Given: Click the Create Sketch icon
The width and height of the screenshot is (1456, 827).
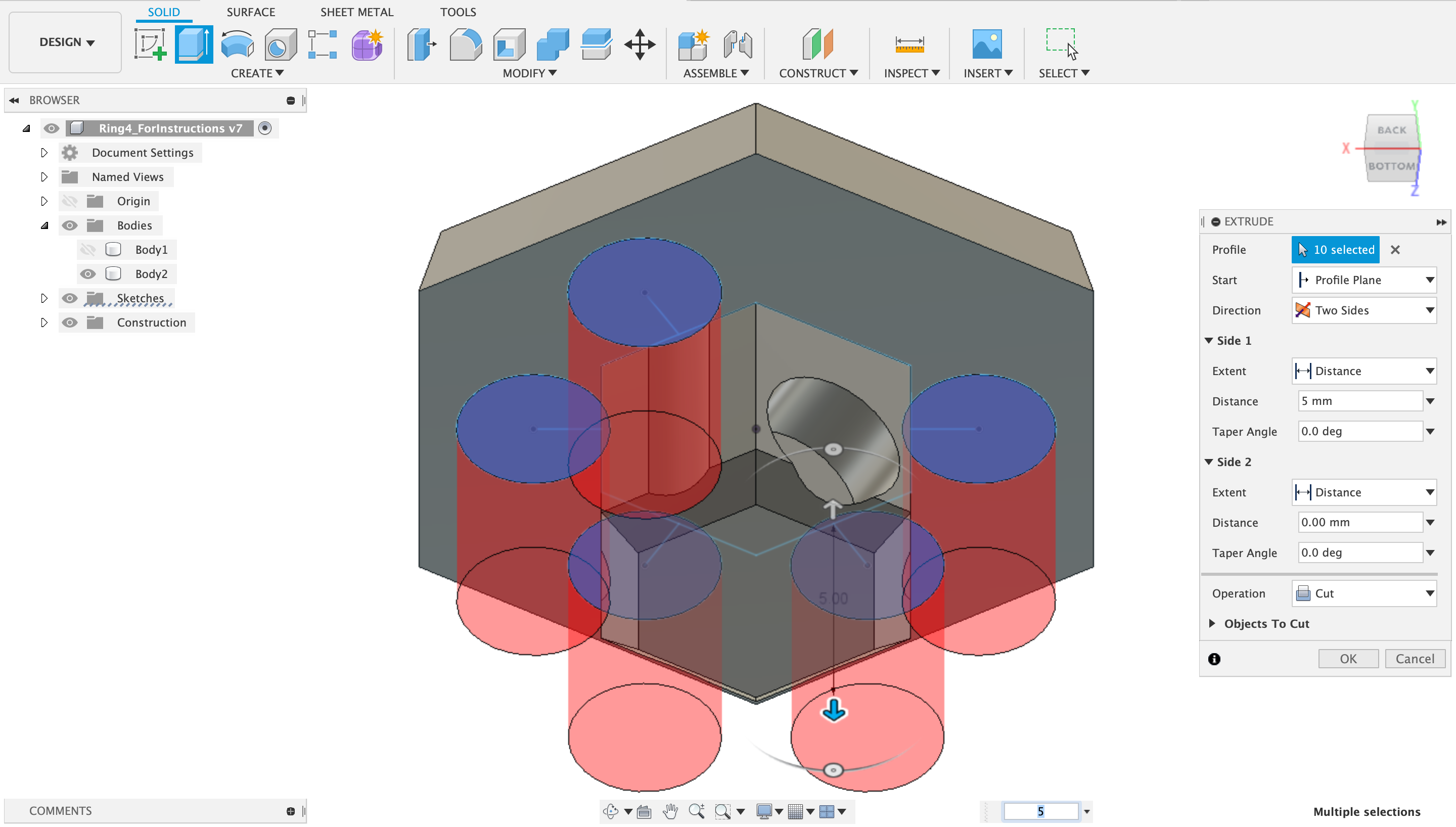Looking at the screenshot, I should [x=150, y=44].
